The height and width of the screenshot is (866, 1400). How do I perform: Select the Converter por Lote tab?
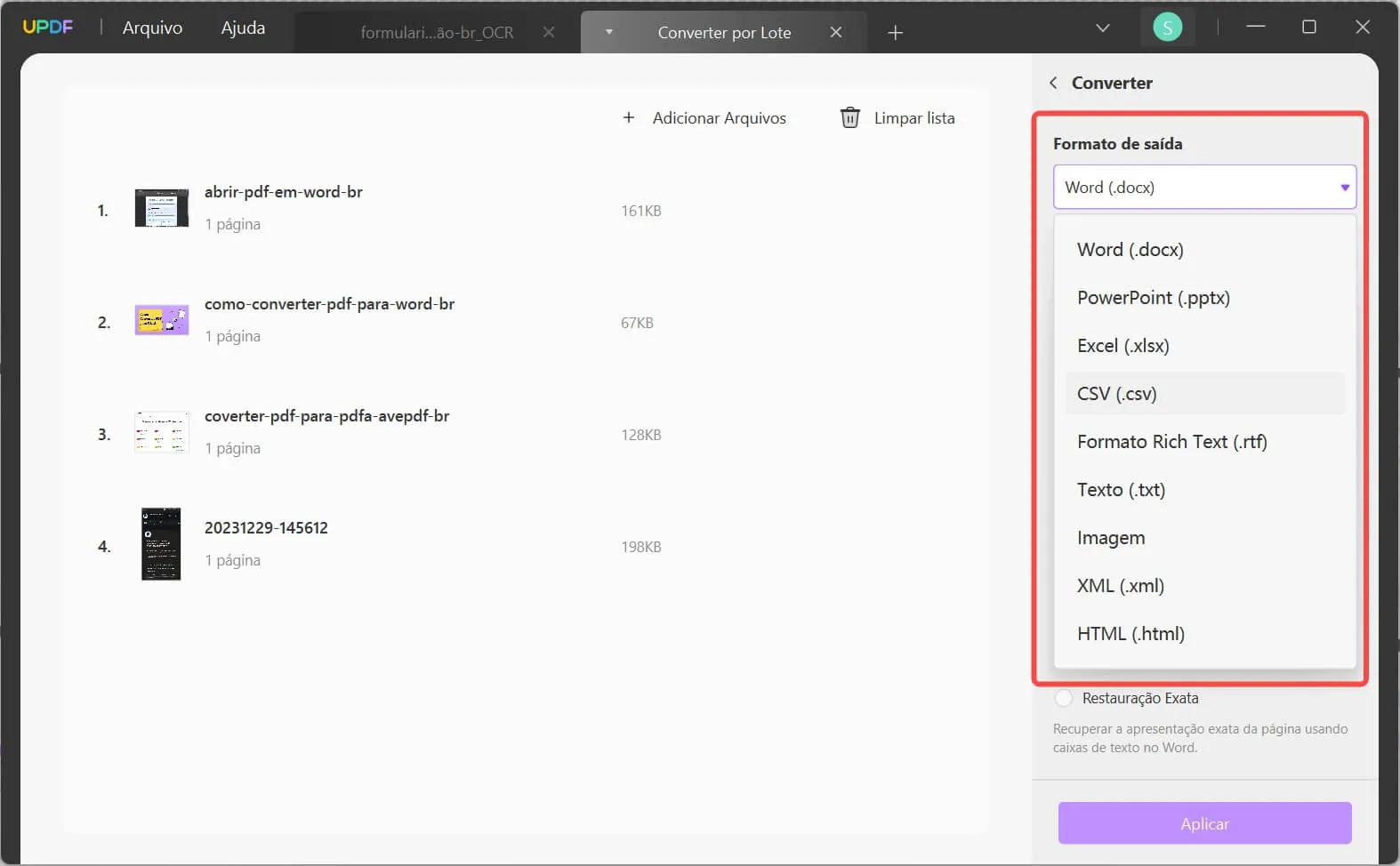tap(724, 32)
